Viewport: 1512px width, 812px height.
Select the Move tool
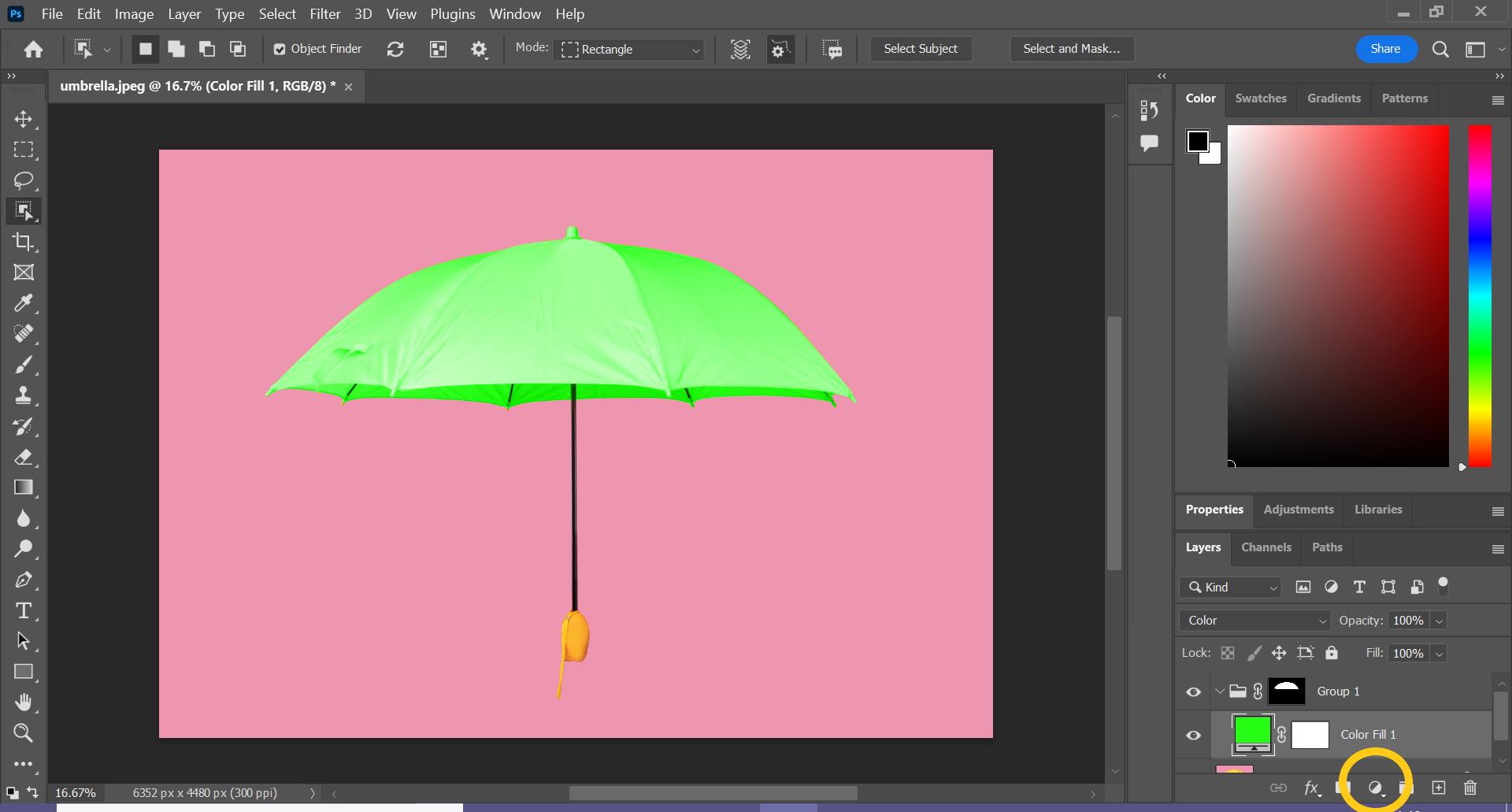click(24, 119)
